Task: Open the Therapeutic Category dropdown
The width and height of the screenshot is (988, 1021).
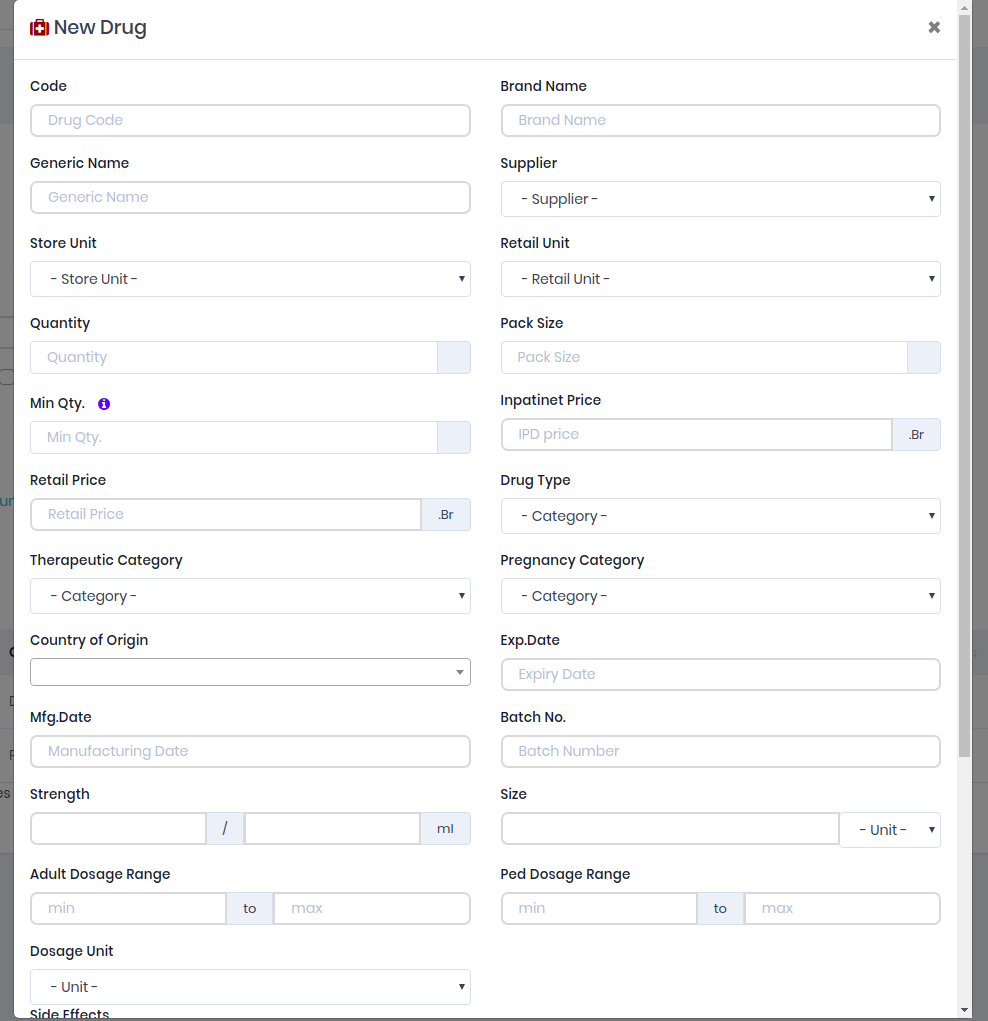Action: coord(250,596)
